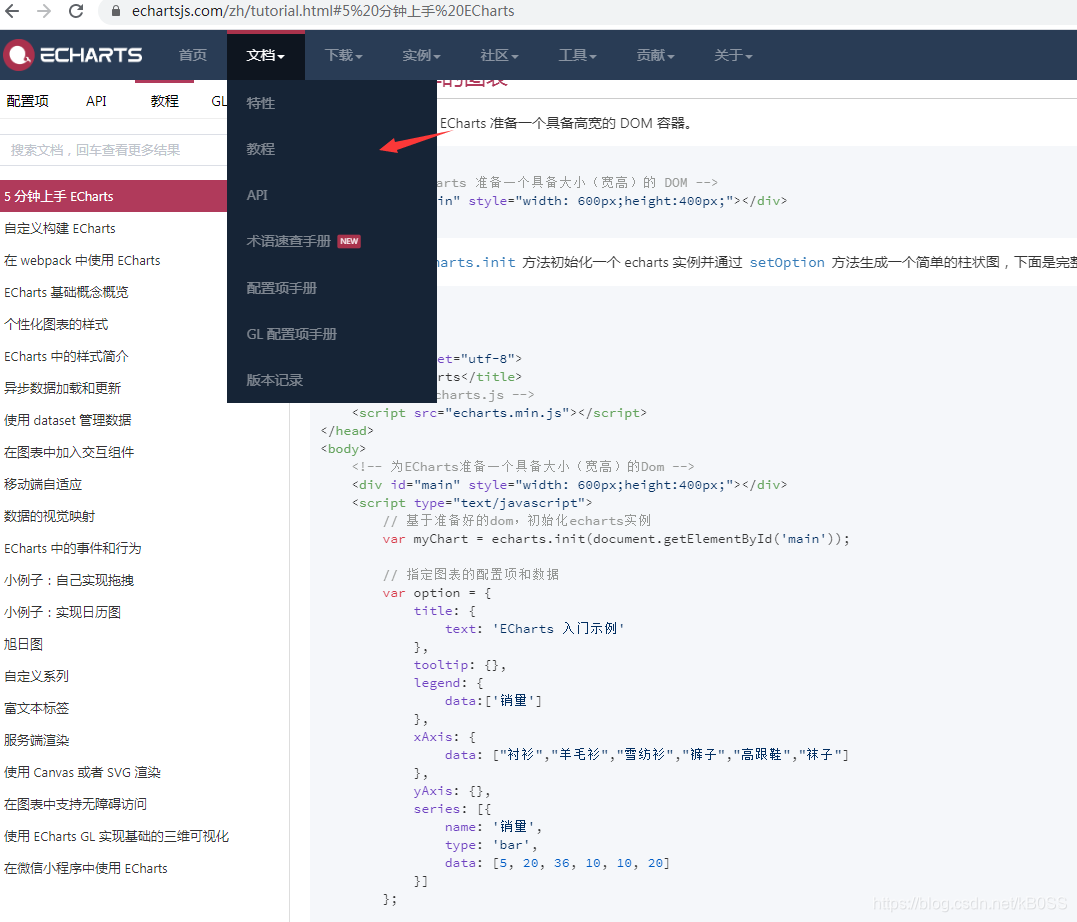Open 服务端渲染 tutorial
This screenshot has width=1077, height=922.
pos(36,740)
